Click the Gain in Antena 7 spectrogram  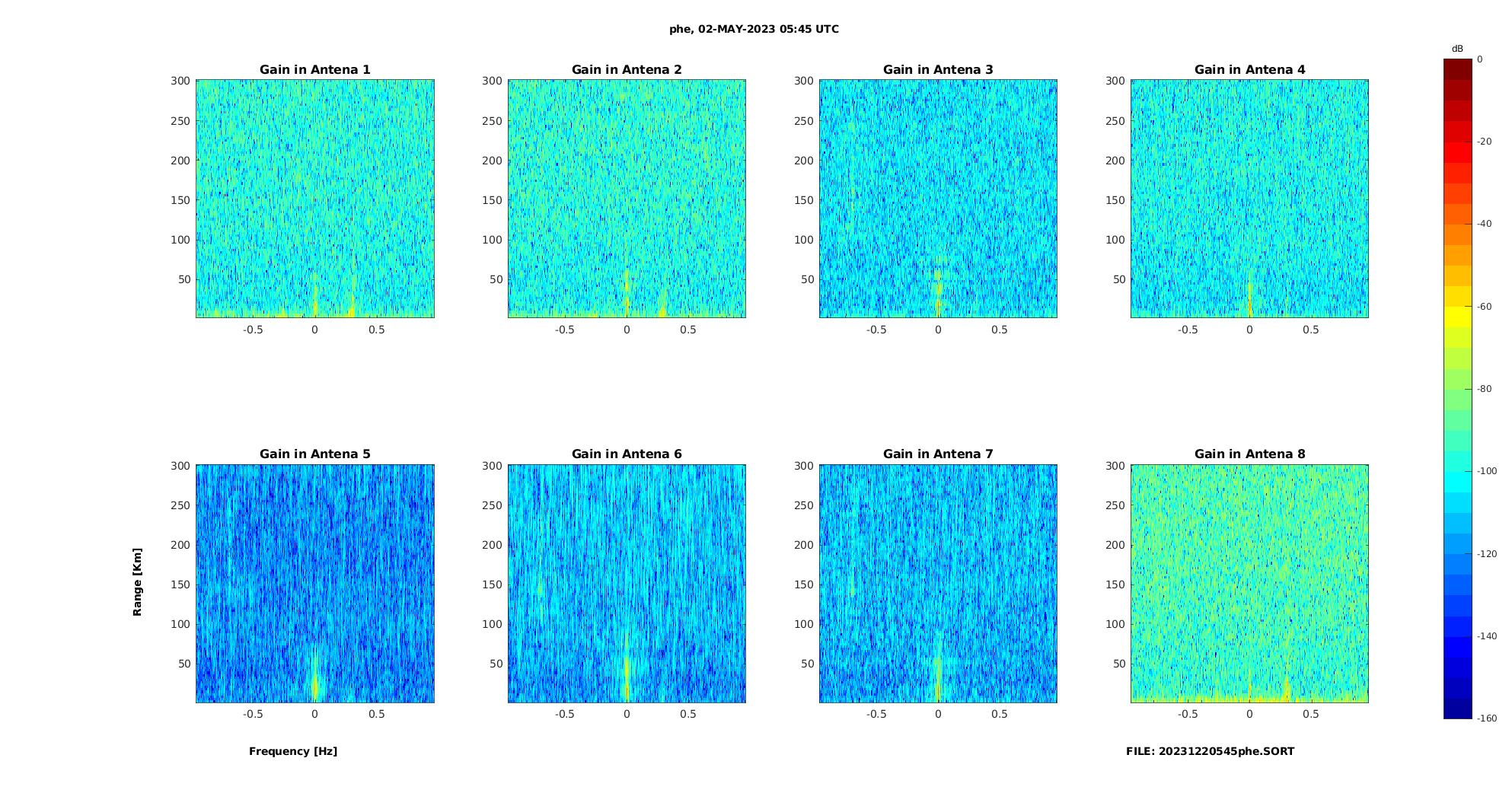point(938,584)
